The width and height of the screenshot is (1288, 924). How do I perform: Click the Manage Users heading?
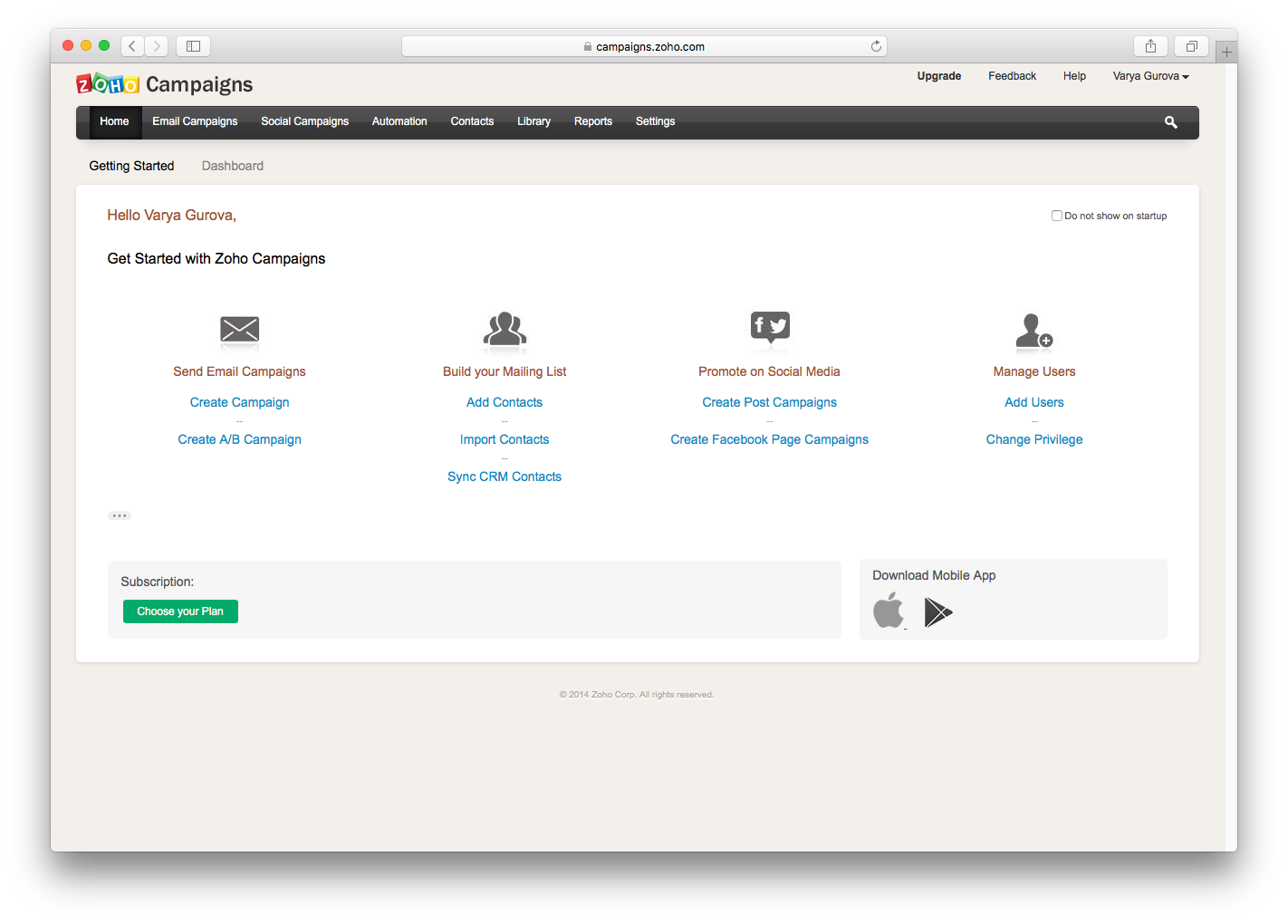(x=1034, y=371)
